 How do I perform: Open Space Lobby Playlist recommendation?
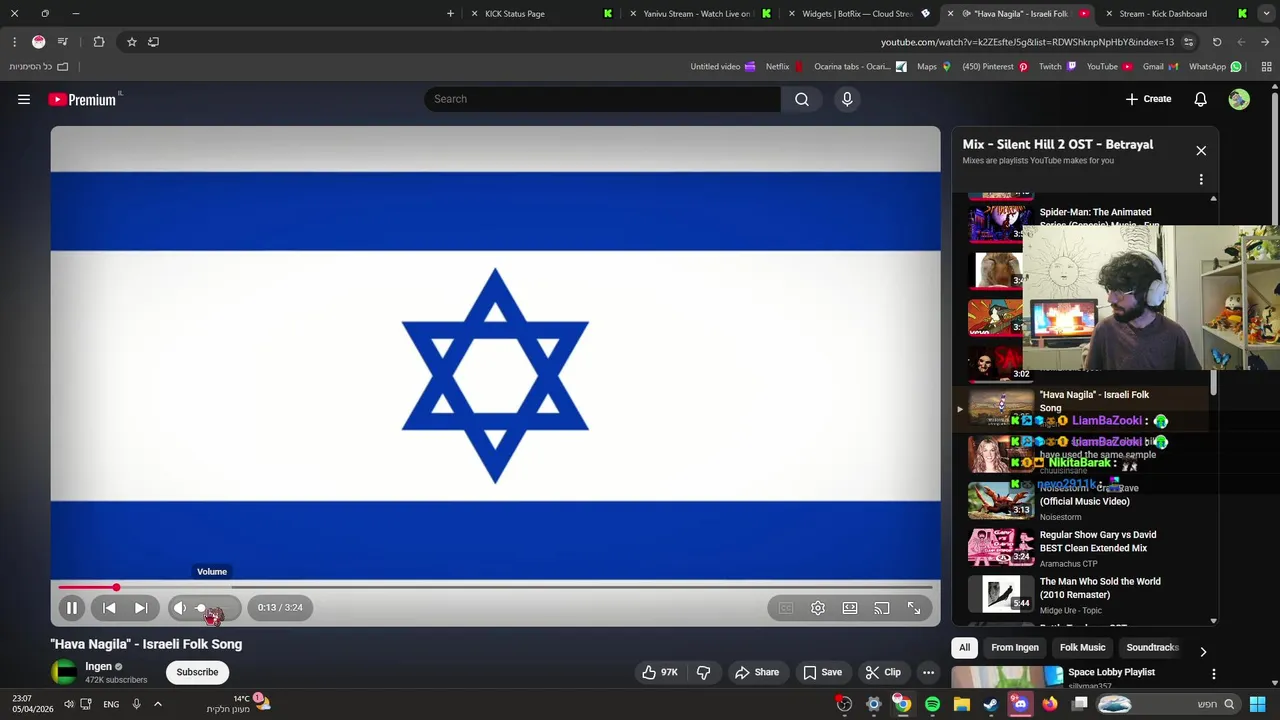coord(1111,673)
